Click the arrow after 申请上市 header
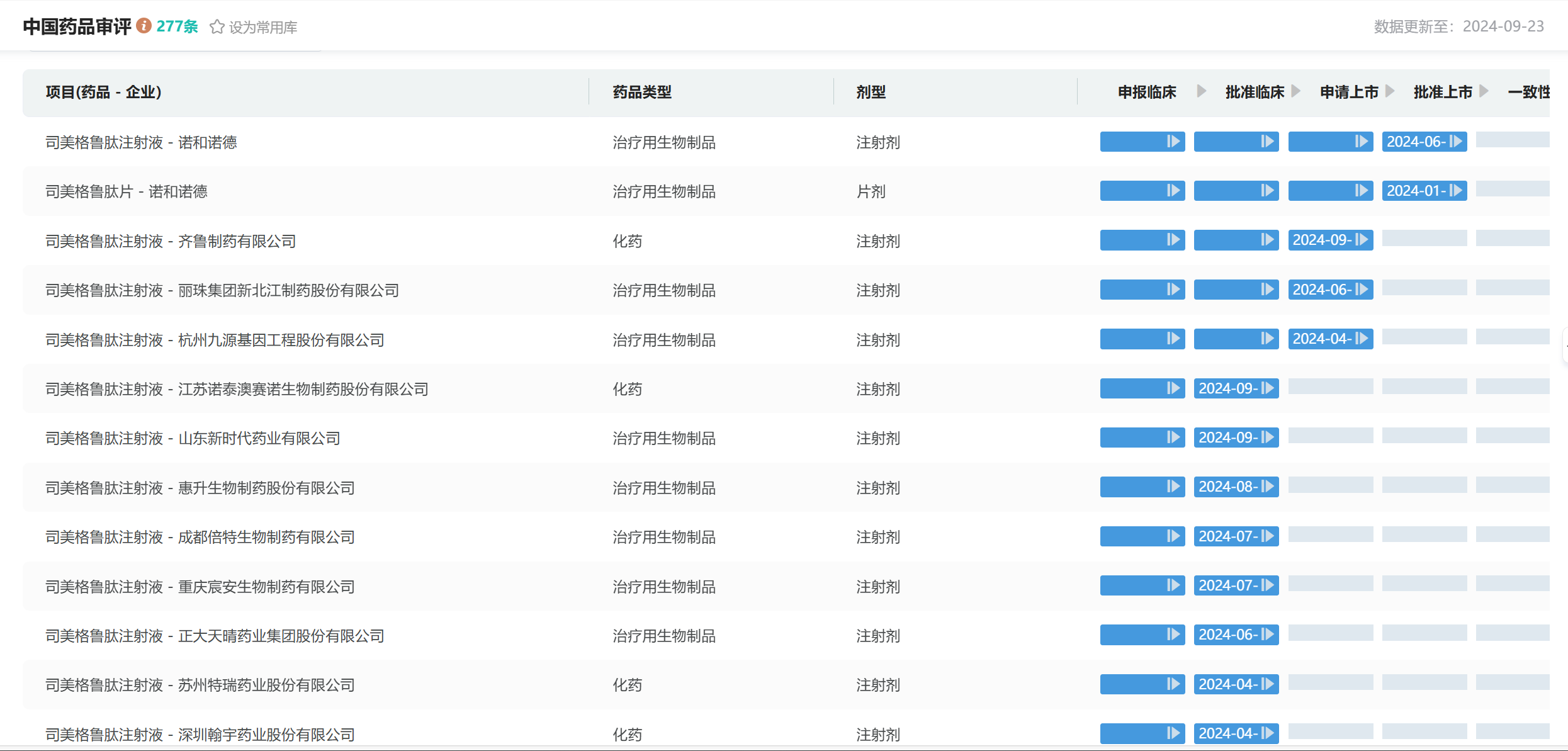This screenshot has width=1568, height=751. click(1390, 91)
